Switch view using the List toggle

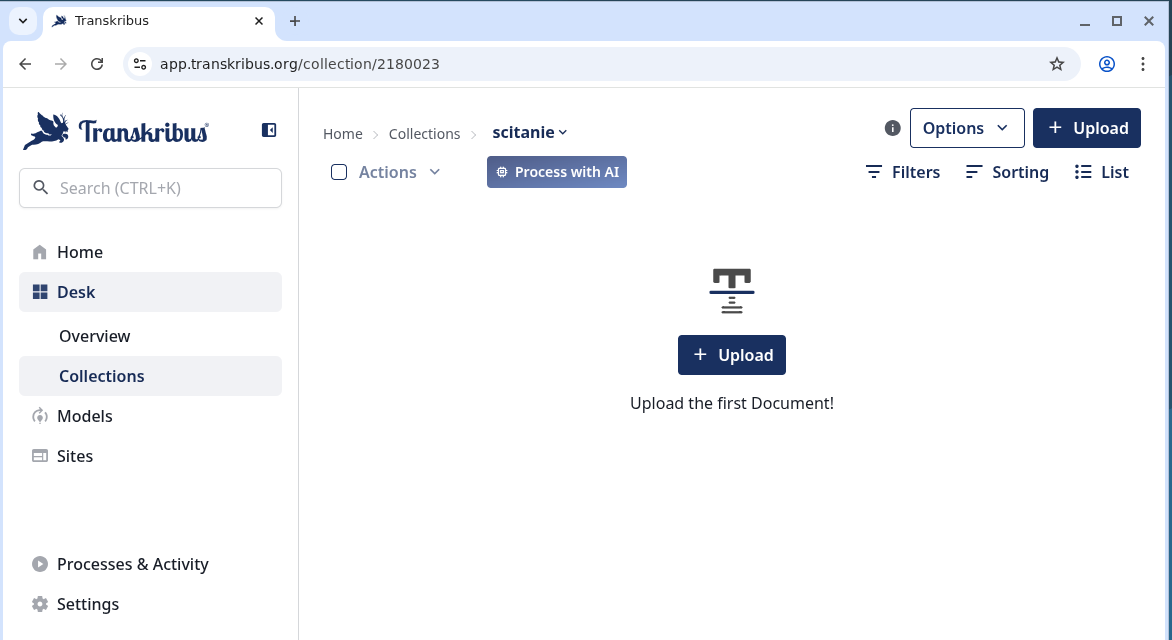click(x=1102, y=172)
